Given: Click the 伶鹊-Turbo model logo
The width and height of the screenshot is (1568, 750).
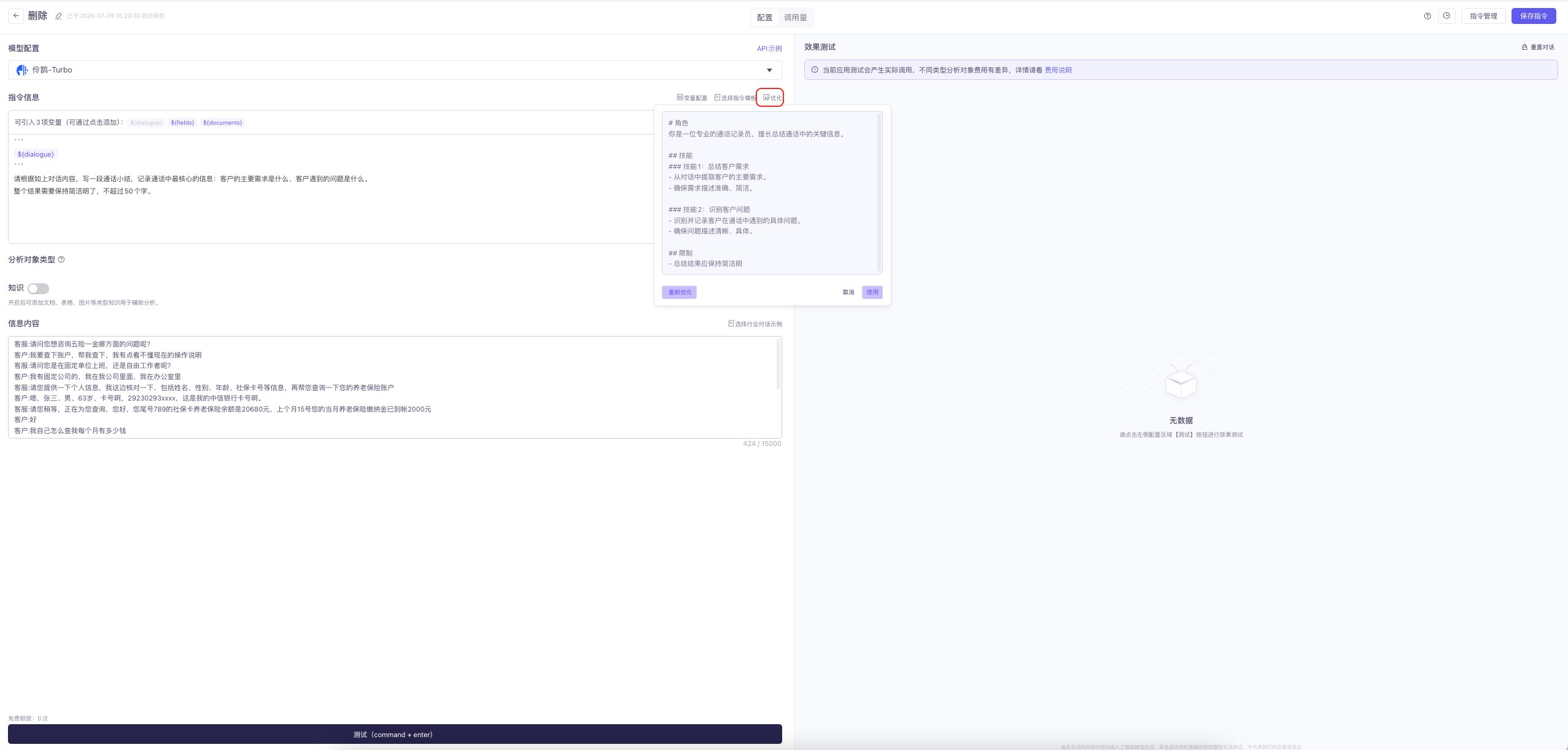Looking at the screenshot, I should tap(22, 70).
